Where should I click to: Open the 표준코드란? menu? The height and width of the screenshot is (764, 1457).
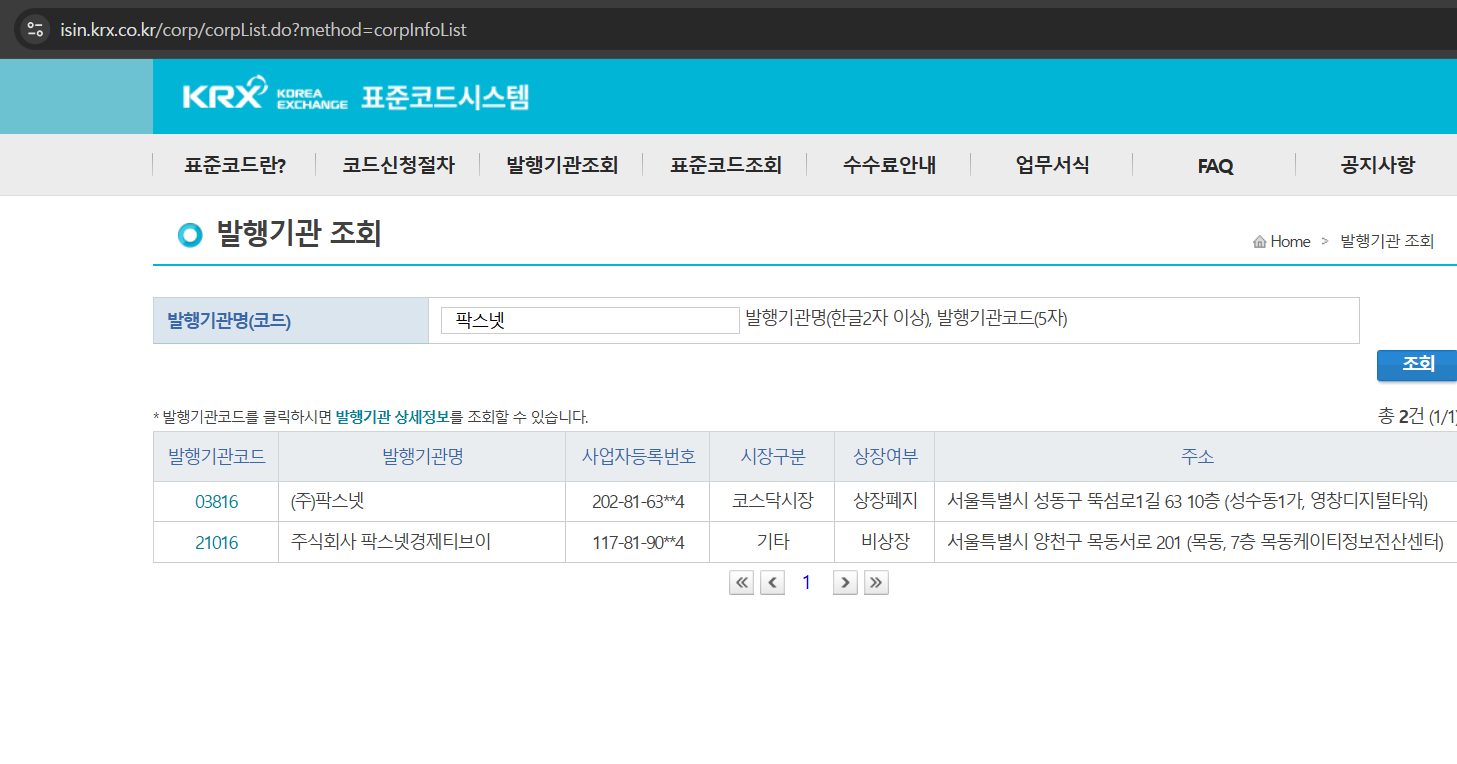click(235, 166)
